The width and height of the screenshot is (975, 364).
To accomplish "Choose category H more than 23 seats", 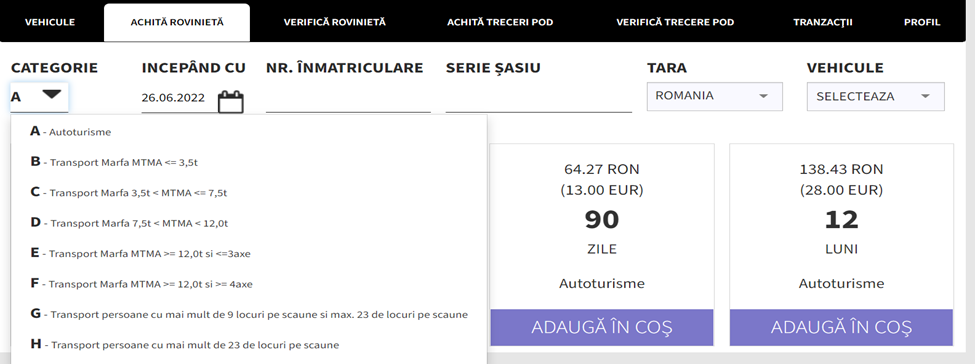I will click(249, 344).
